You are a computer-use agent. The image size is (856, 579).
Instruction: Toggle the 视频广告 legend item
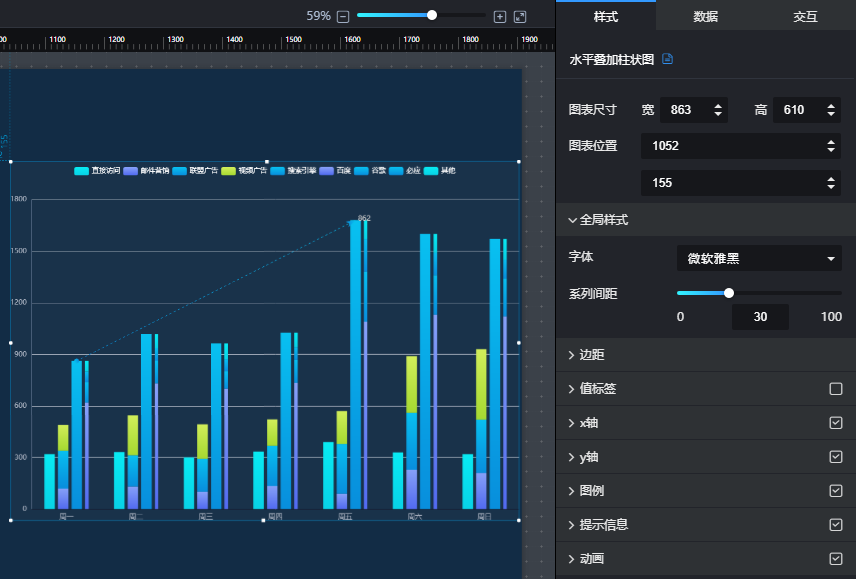point(244,171)
